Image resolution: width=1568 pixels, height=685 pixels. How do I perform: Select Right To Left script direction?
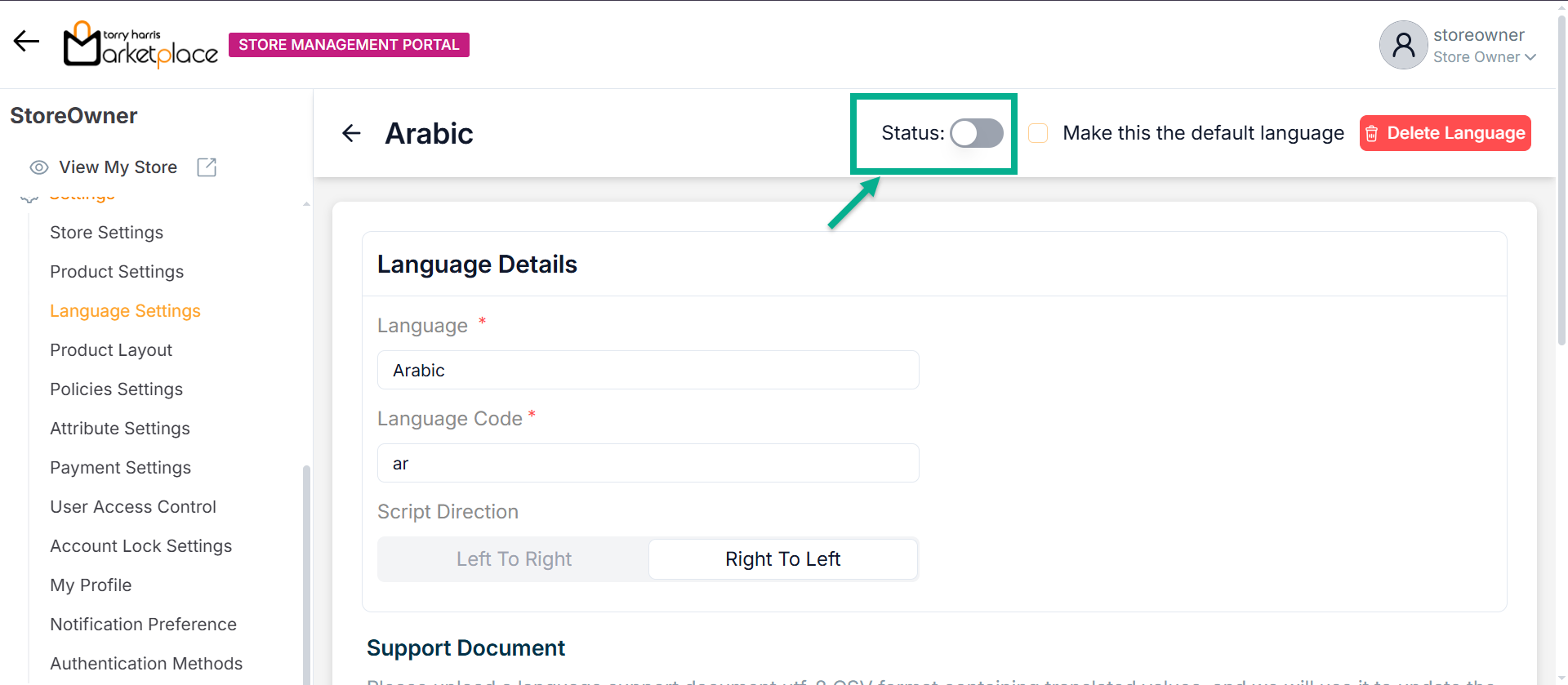pos(782,559)
